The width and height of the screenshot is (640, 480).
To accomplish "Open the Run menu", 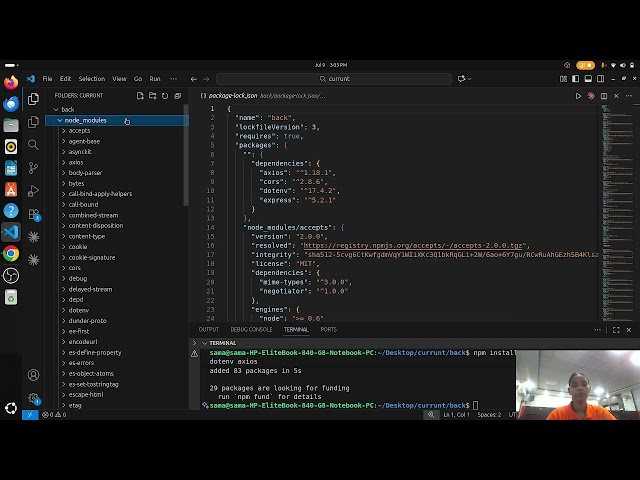I will (x=155, y=79).
